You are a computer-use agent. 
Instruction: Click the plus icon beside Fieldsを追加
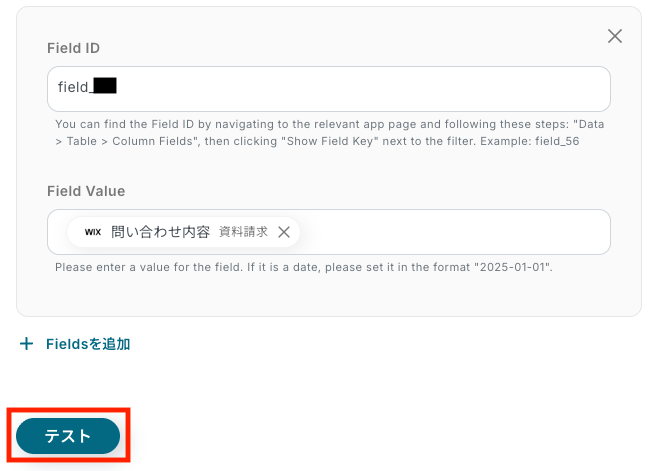point(27,344)
